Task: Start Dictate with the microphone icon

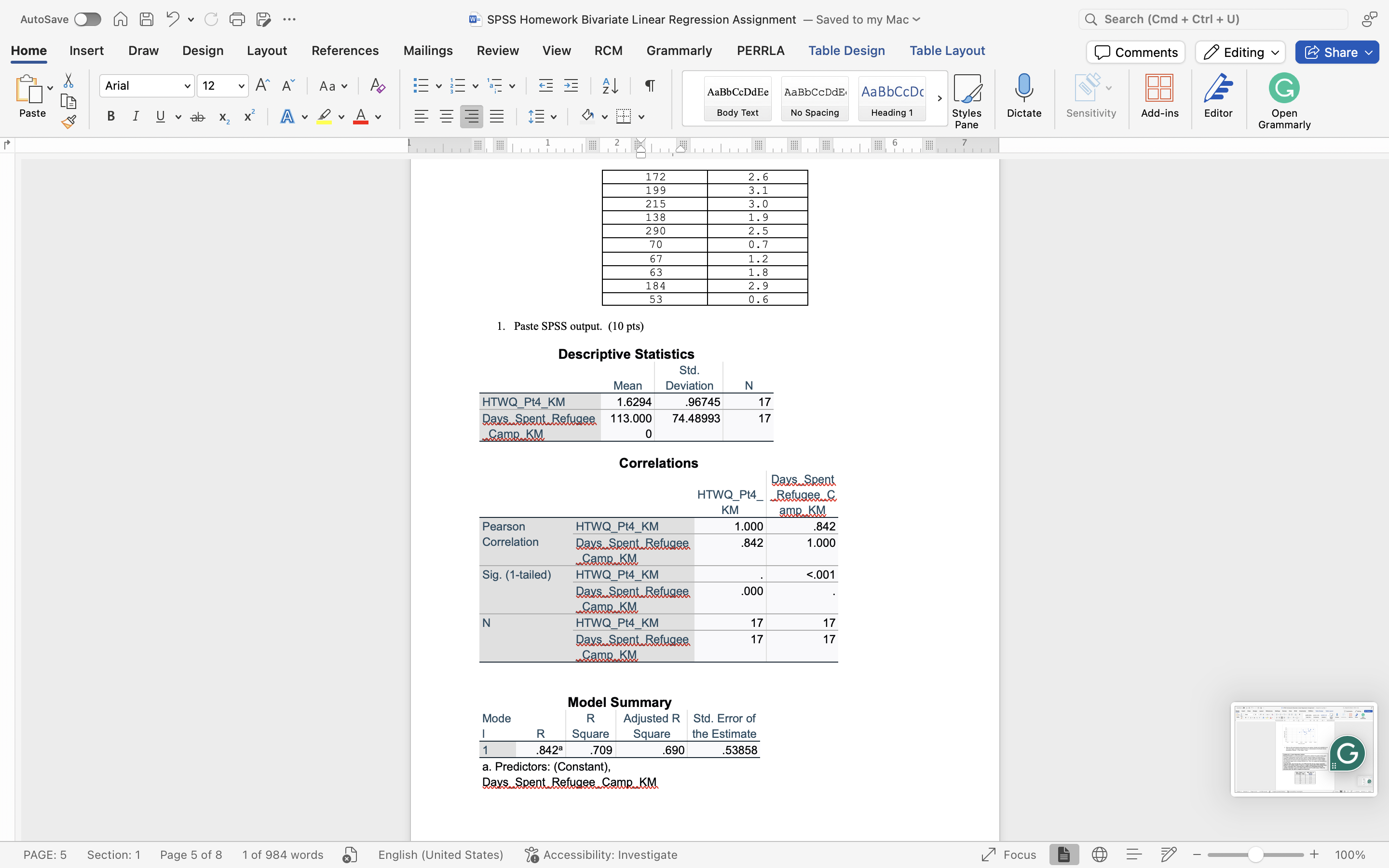Action: 1024,92
